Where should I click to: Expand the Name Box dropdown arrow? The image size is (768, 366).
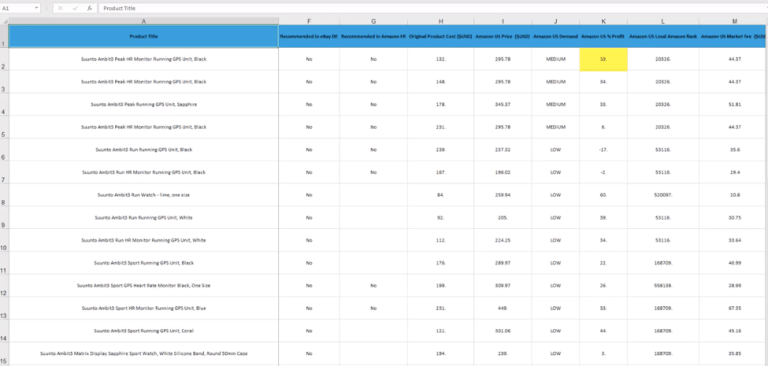37,8
